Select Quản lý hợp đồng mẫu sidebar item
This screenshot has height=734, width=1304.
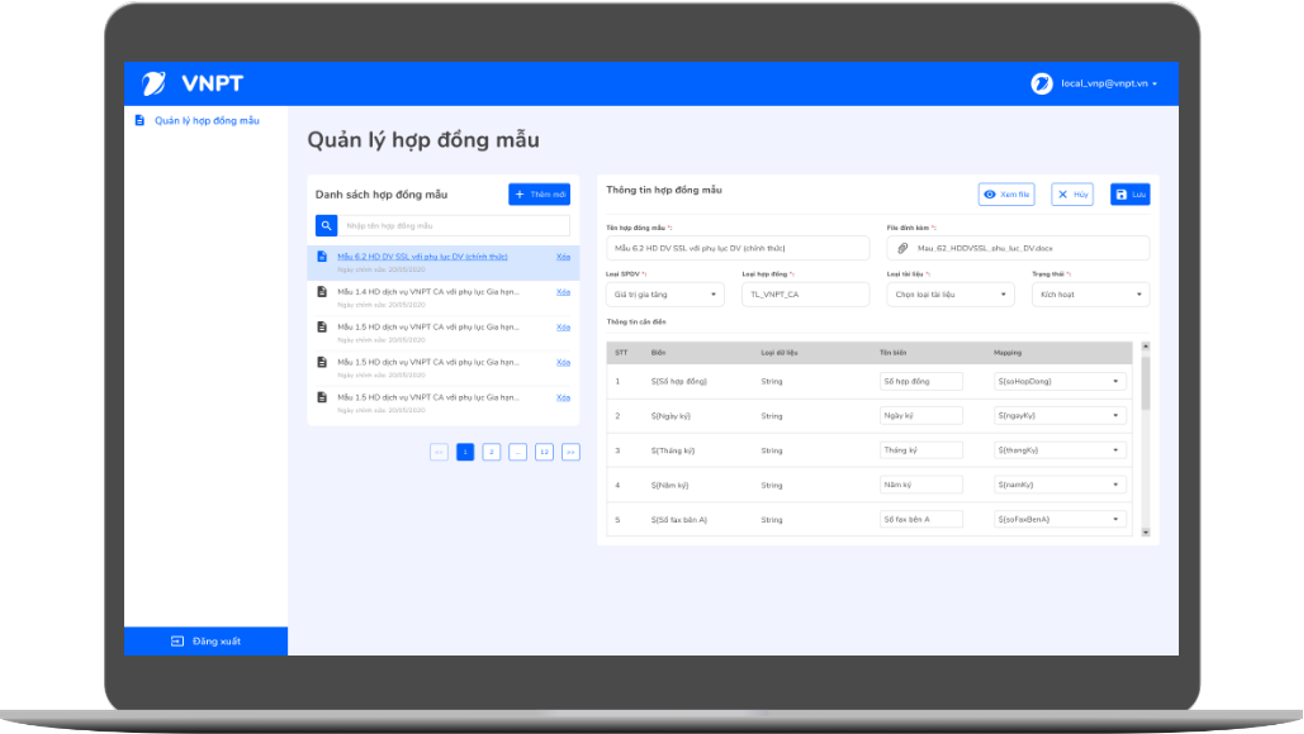tap(206, 121)
